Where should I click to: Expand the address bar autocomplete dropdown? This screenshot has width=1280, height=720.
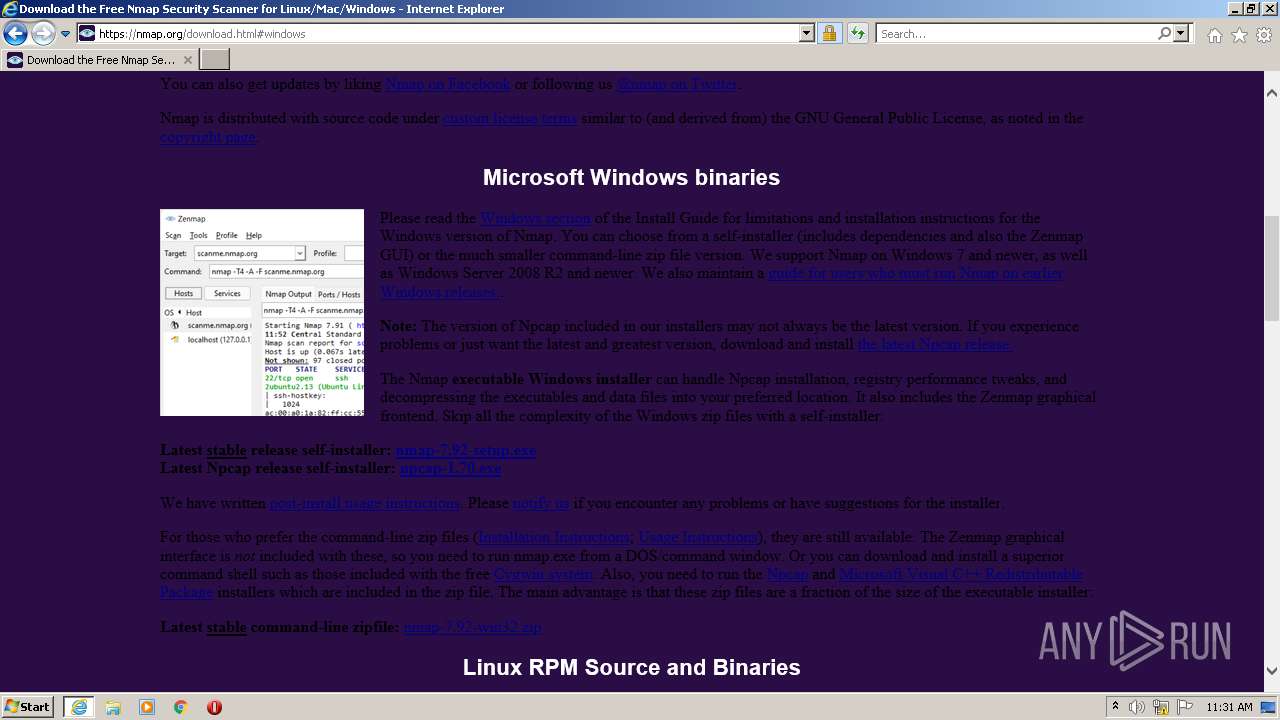(x=807, y=33)
